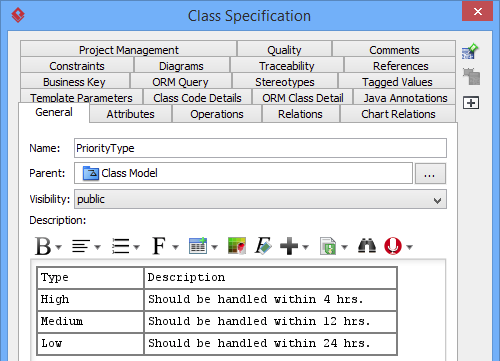Open the Operations tab
The image size is (500, 361).
click(217, 114)
